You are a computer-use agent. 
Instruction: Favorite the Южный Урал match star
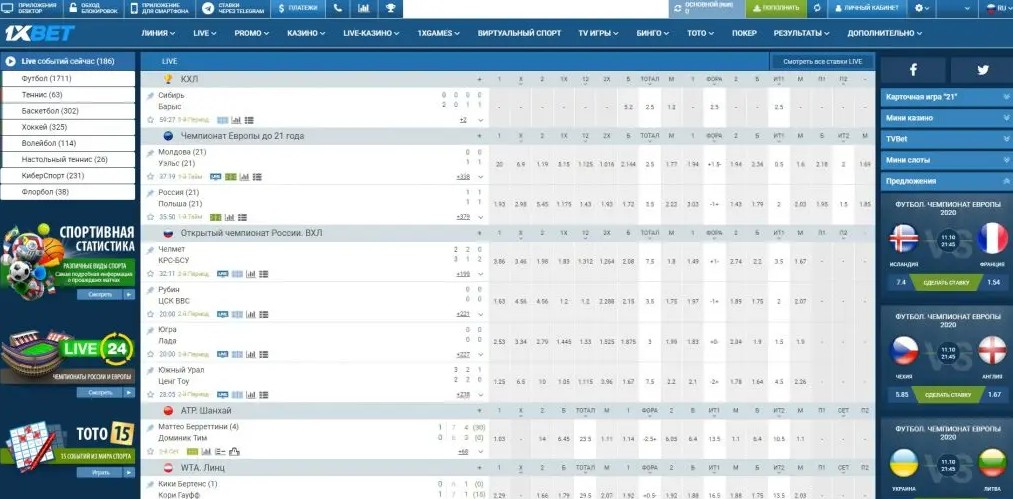point(151,395)
